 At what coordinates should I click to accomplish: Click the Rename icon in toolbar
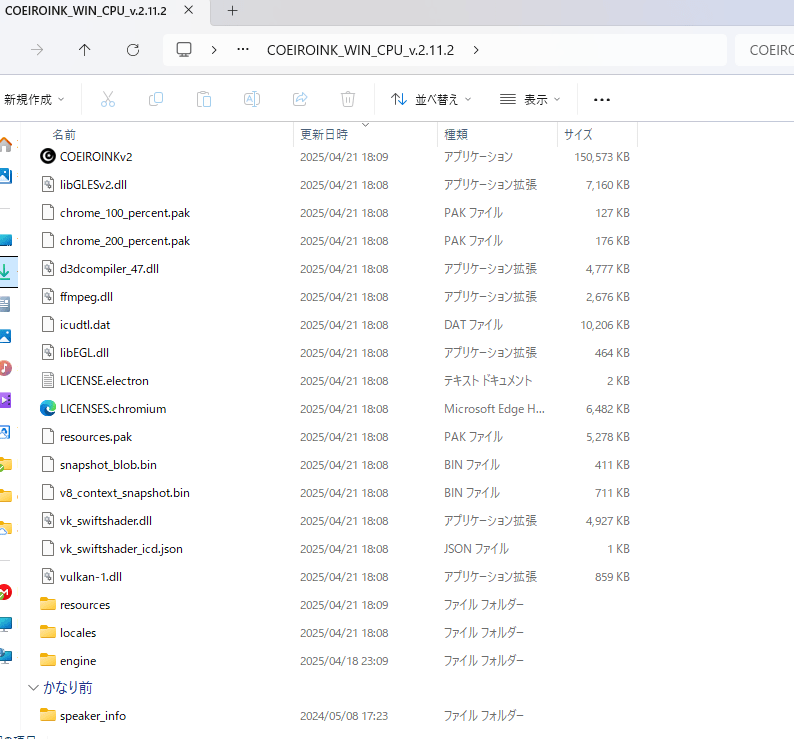click(252, 99)
